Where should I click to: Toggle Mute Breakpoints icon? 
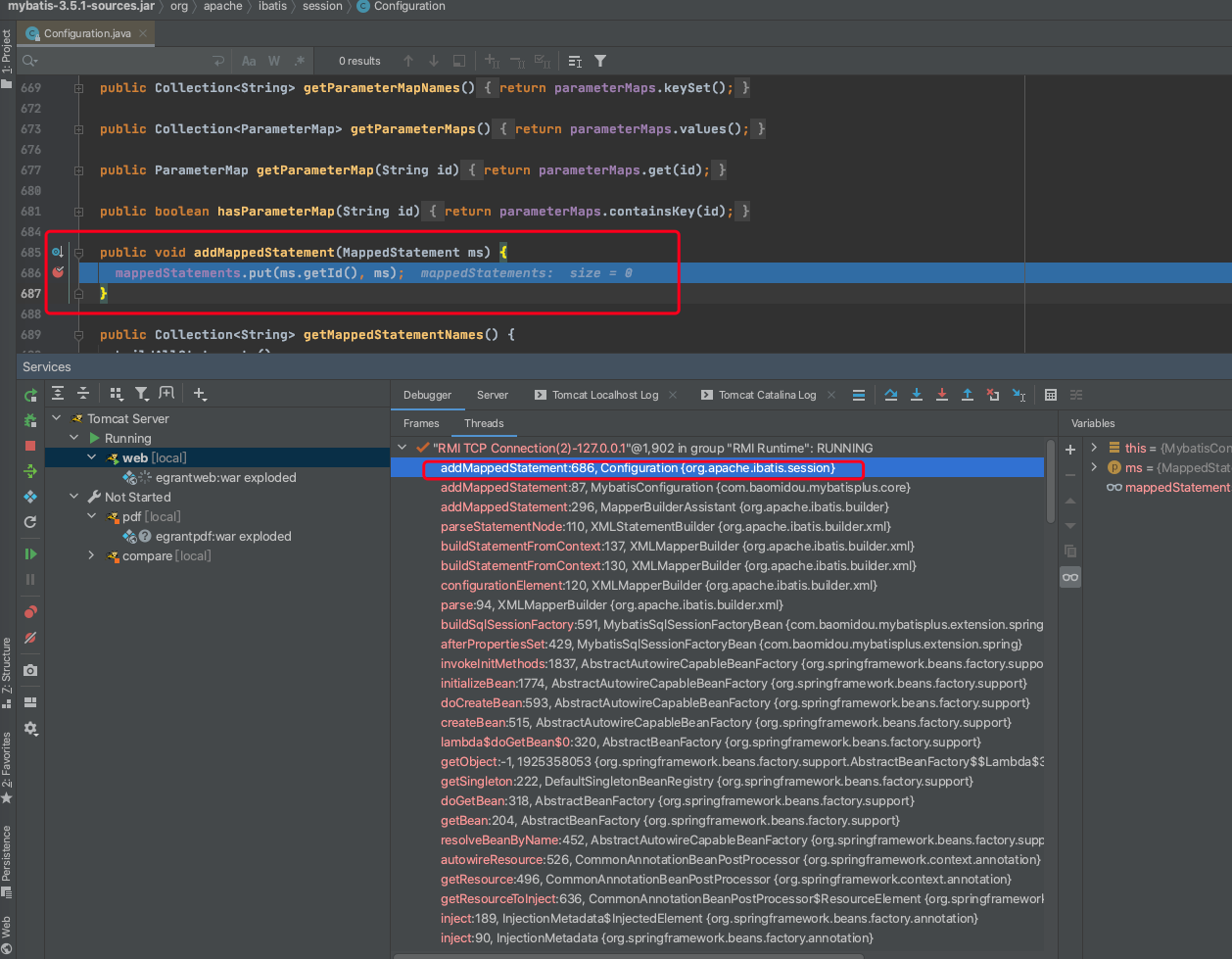click(x=30, y=638)
